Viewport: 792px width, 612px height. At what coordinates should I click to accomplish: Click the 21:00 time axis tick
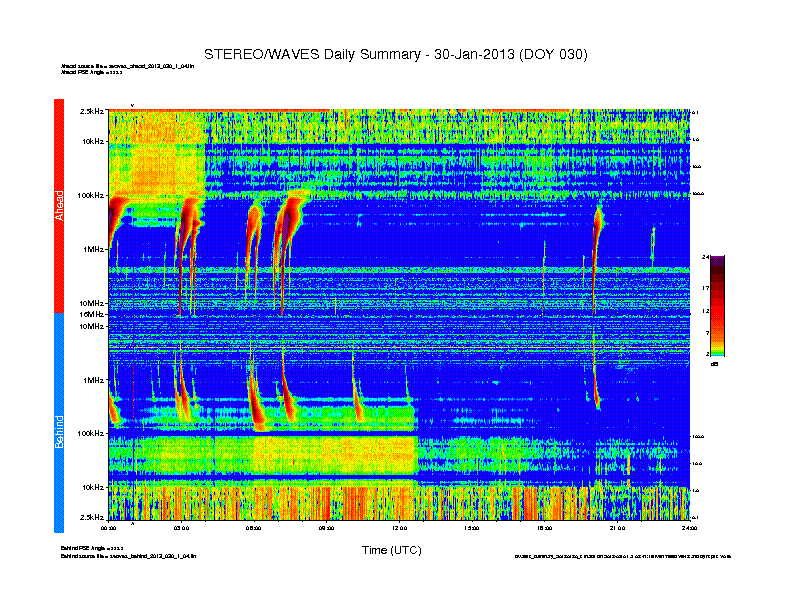click(617, 528)
